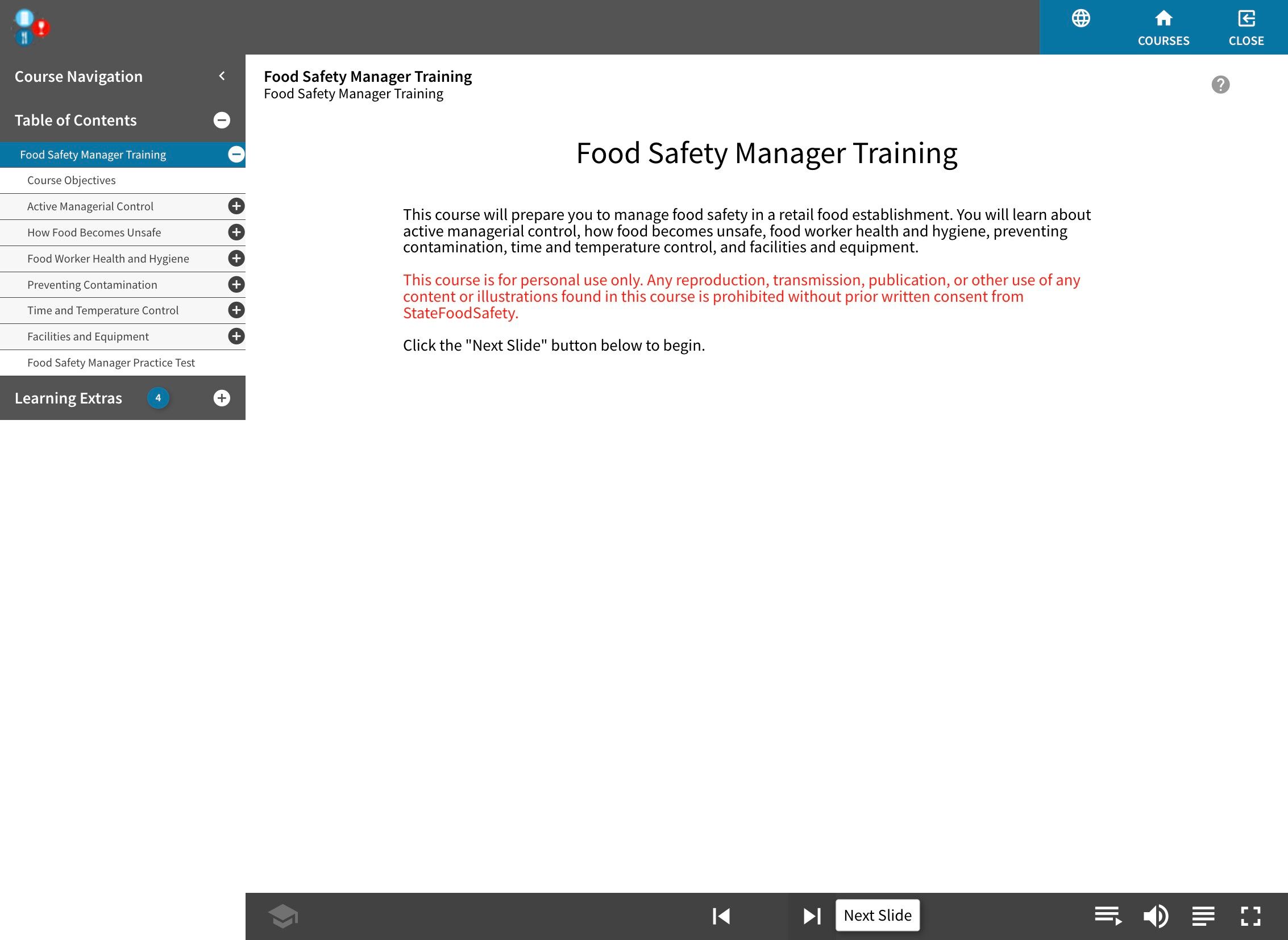Collapse the Table of Contents section

point(222,120)
